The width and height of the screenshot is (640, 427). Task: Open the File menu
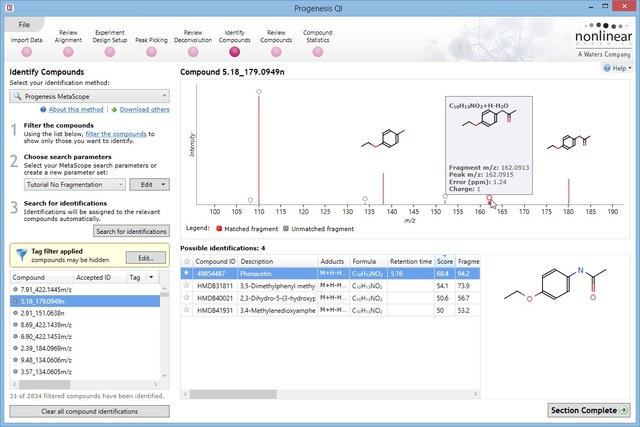tap(24, 25)
